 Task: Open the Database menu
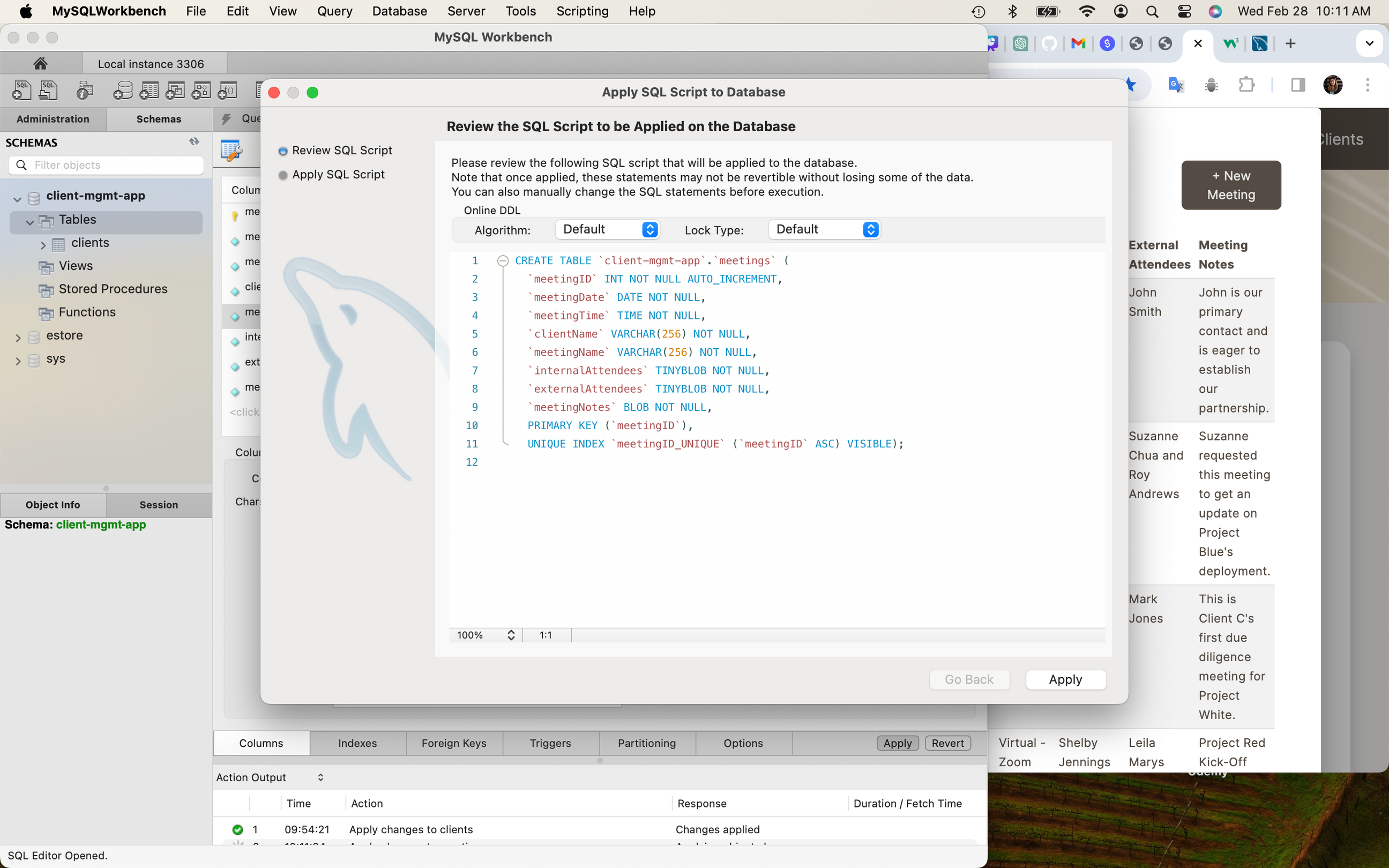[x=399, y=11]
